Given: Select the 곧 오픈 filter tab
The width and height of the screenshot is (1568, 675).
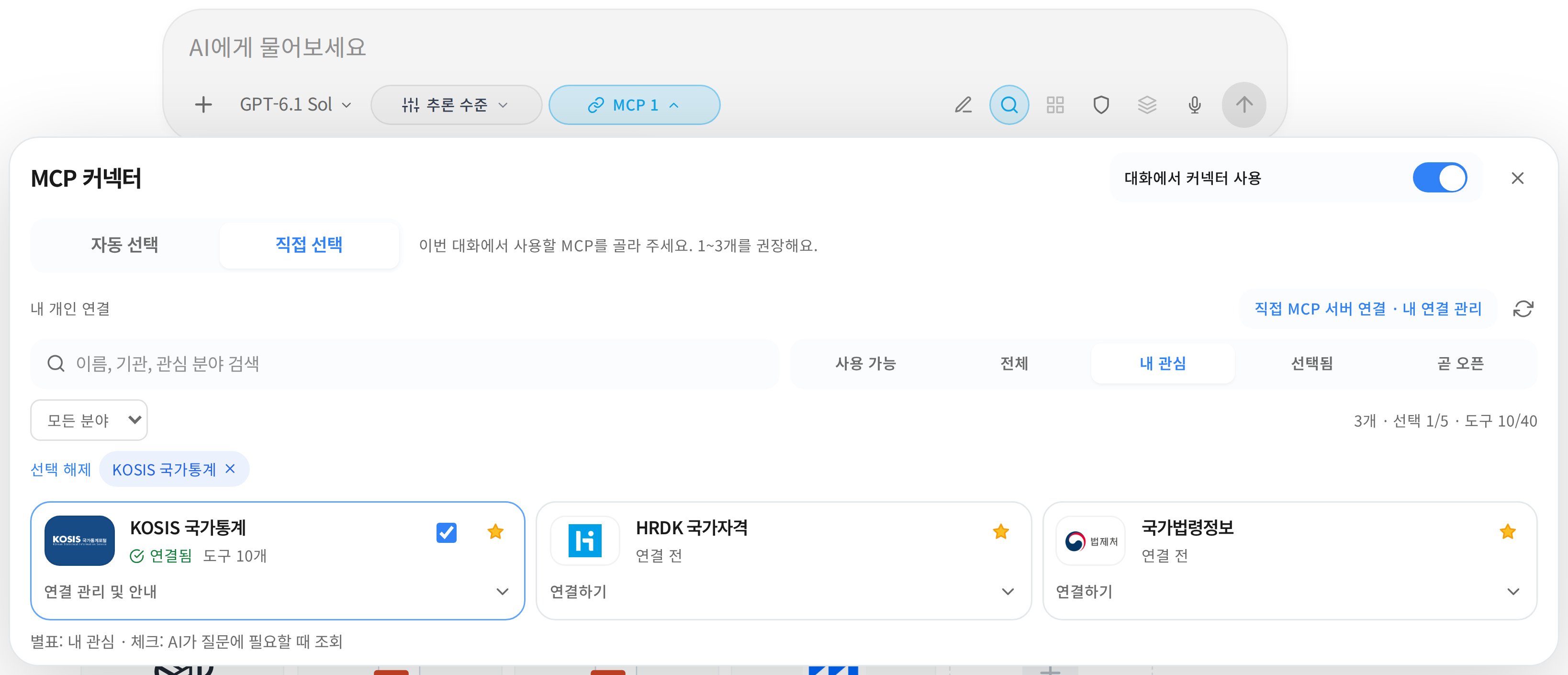Looking at the screenshot, I should 1460,363.
